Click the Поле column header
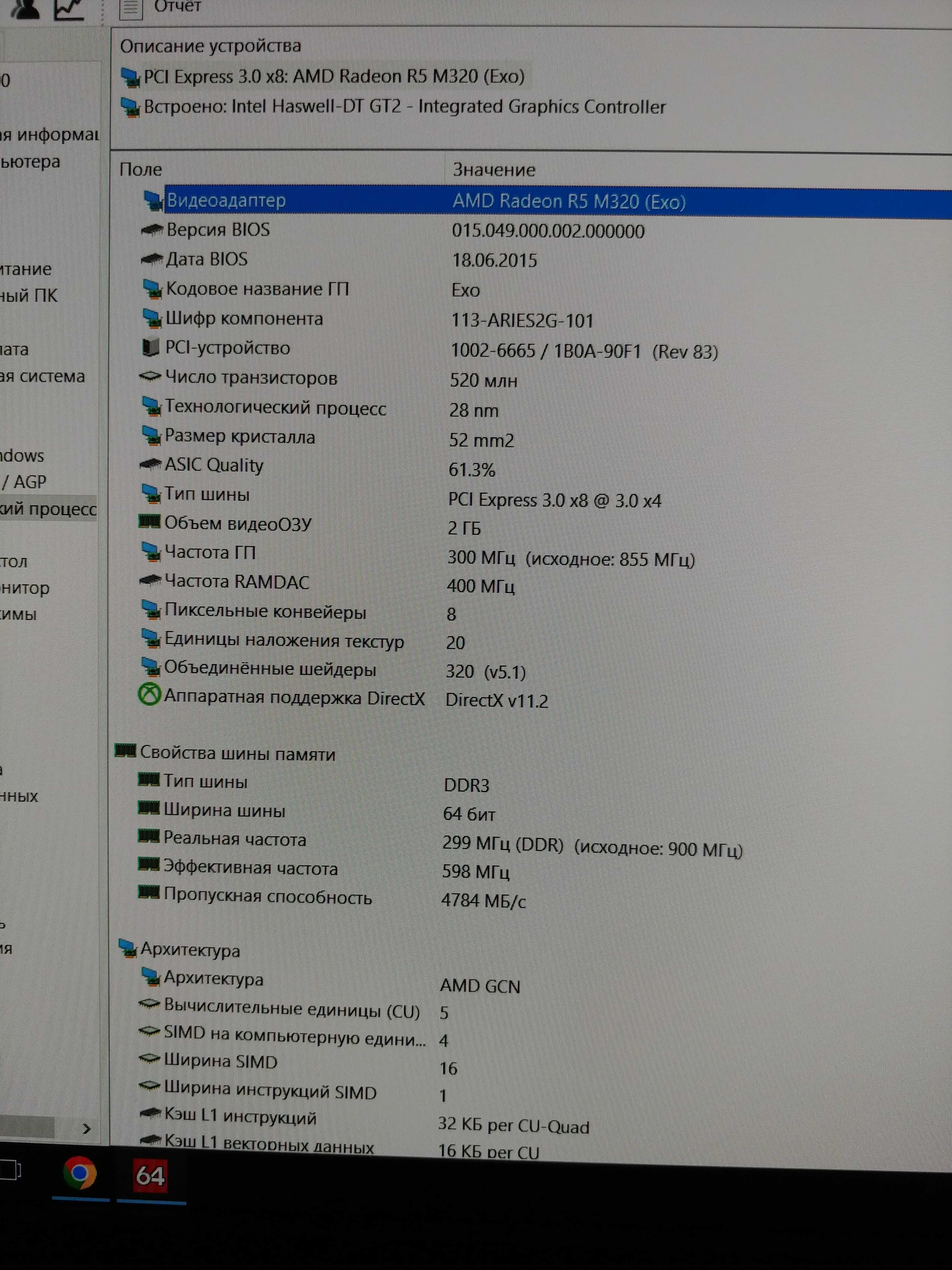This screenshot has width=952, height=1270. 141,169
